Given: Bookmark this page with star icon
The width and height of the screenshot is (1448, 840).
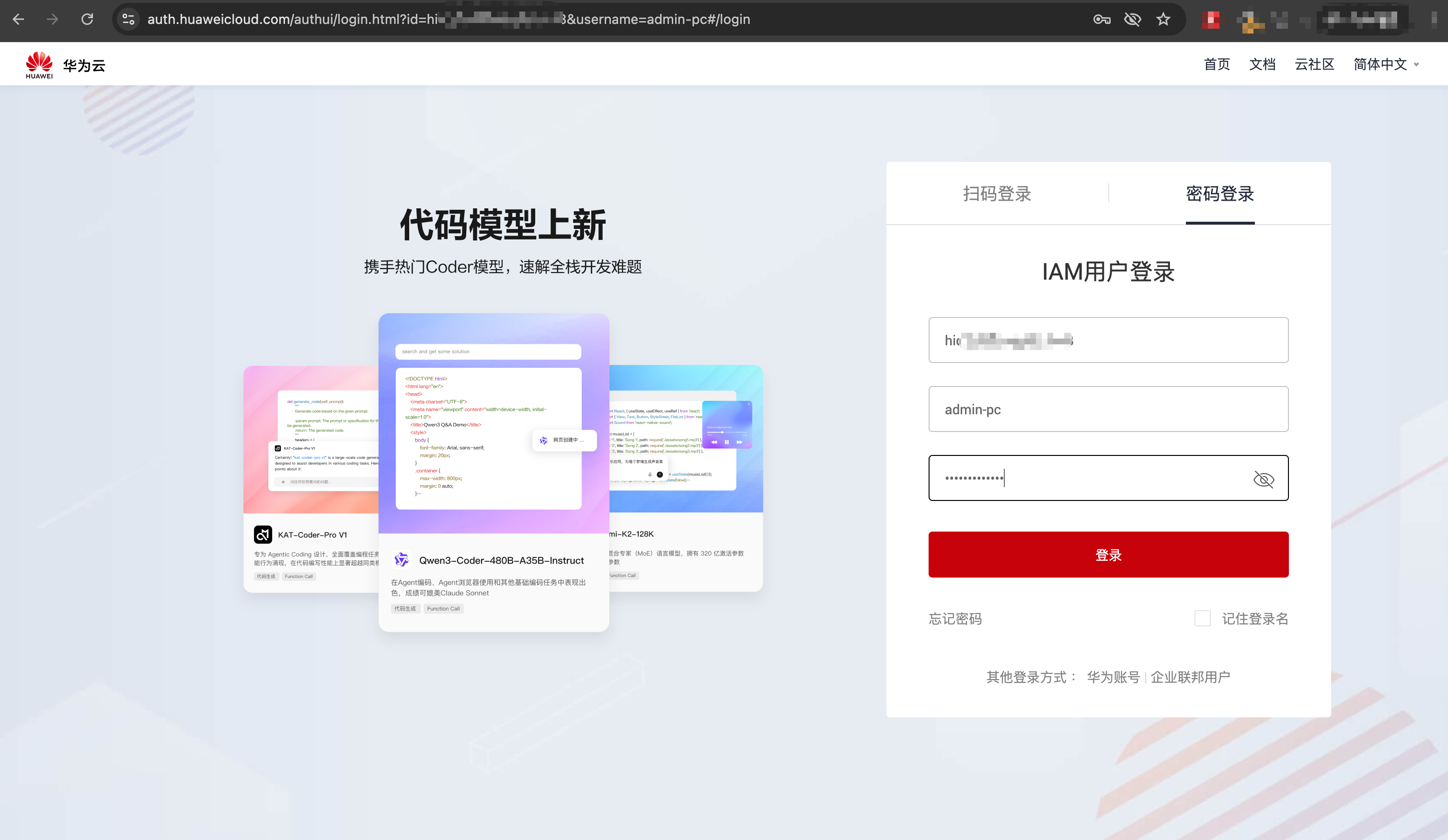Looking at the screenshot, I should pyautogui.click(x=1163, y=19).
